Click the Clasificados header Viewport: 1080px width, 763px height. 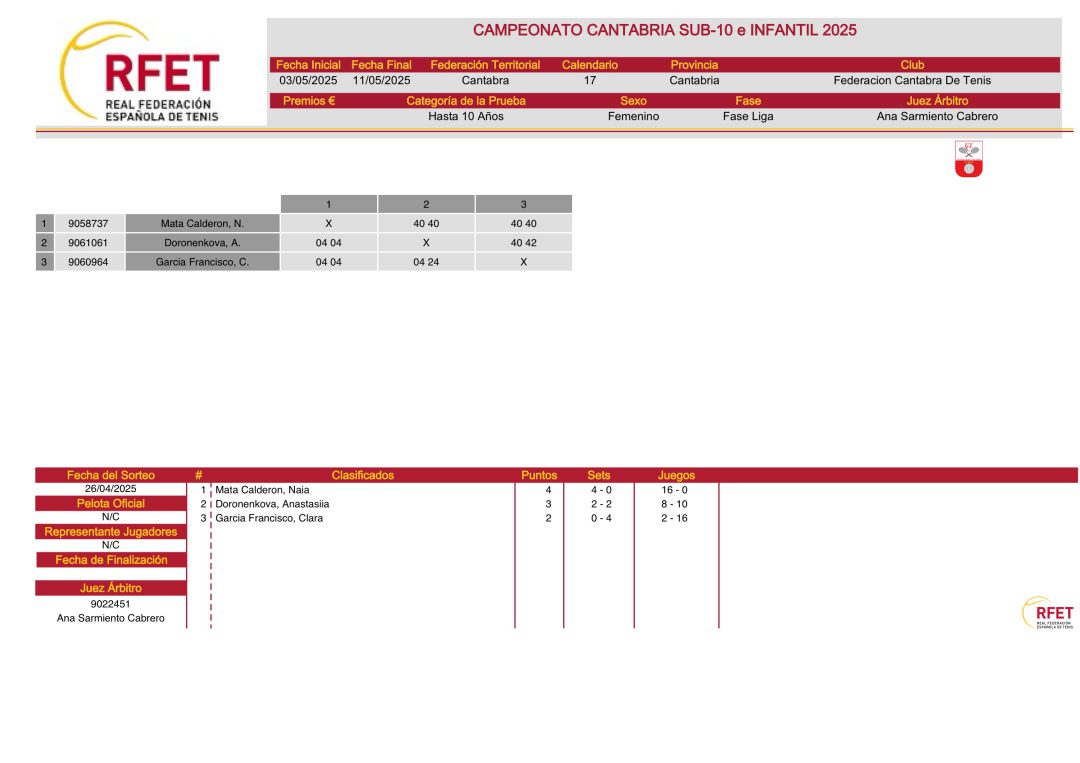[362, 475]
